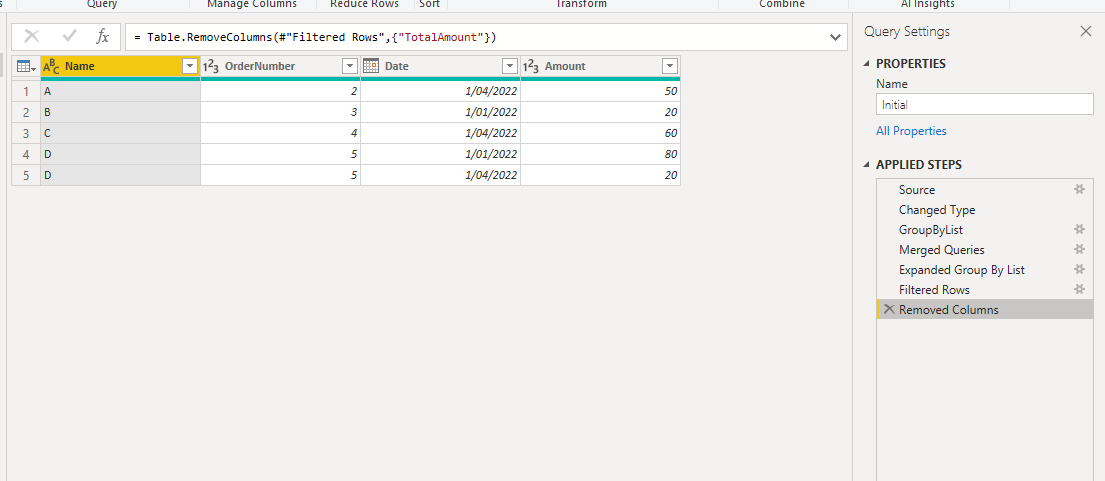
Task: Delete the Removed Columns step with X
Action: (889, 309)
